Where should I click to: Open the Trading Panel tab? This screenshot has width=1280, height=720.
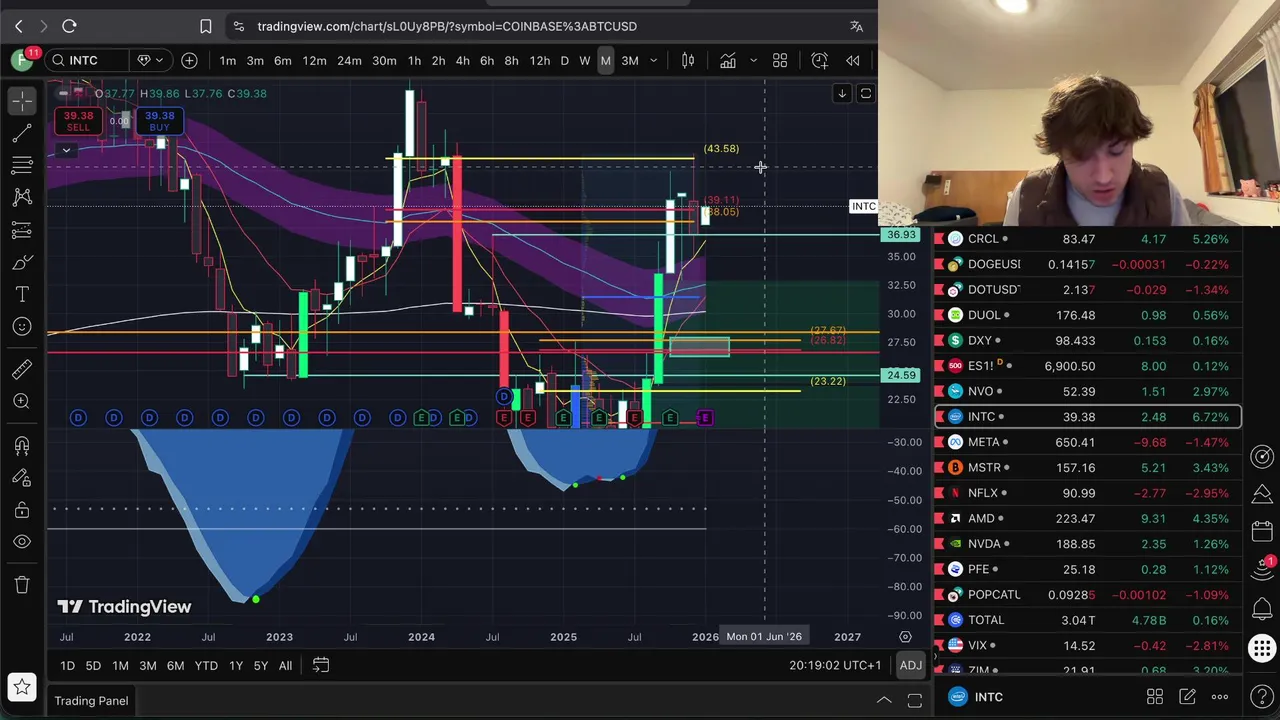(91, 701)
